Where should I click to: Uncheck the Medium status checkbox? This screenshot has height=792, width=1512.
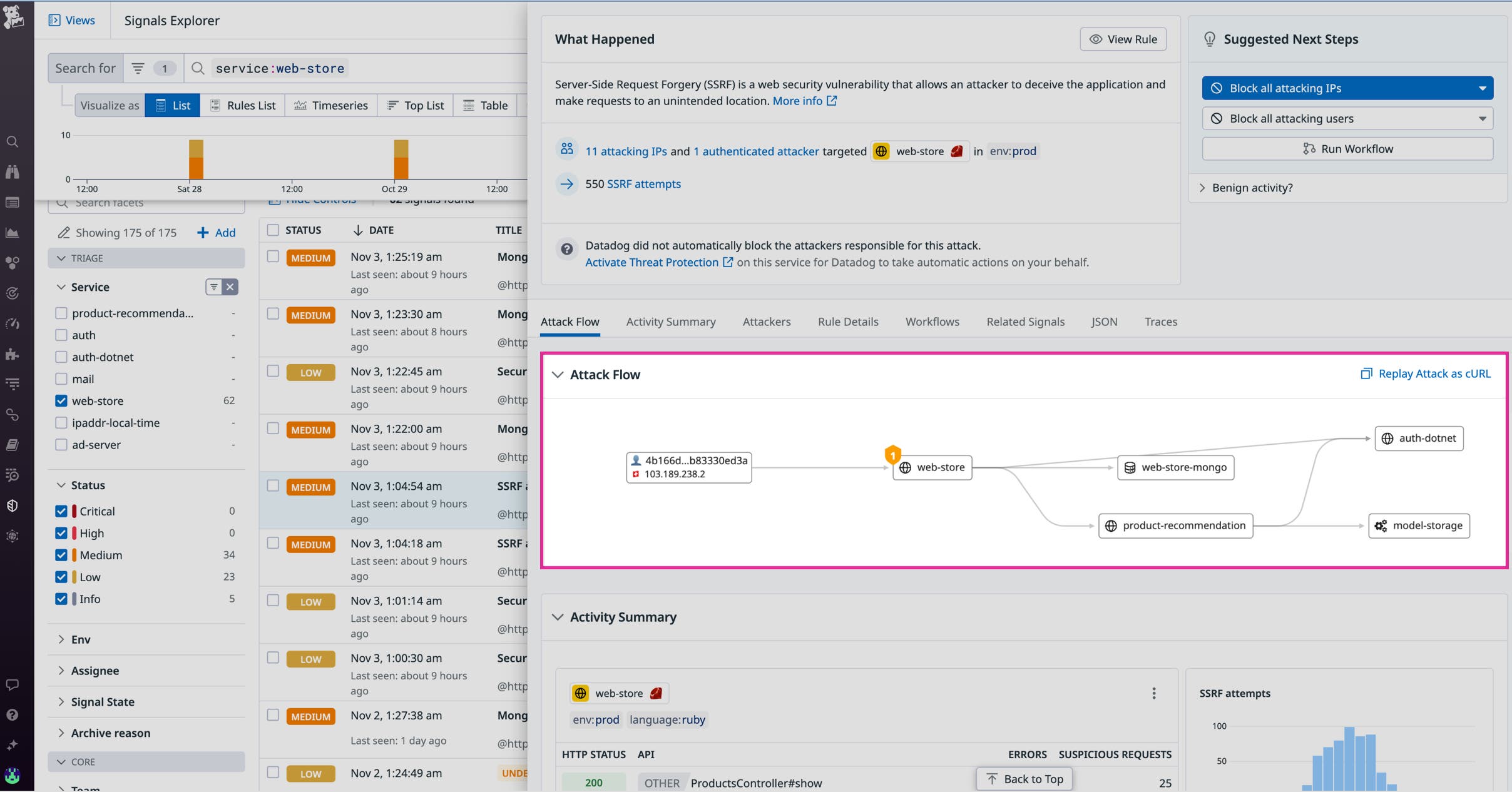pos(61,555)
